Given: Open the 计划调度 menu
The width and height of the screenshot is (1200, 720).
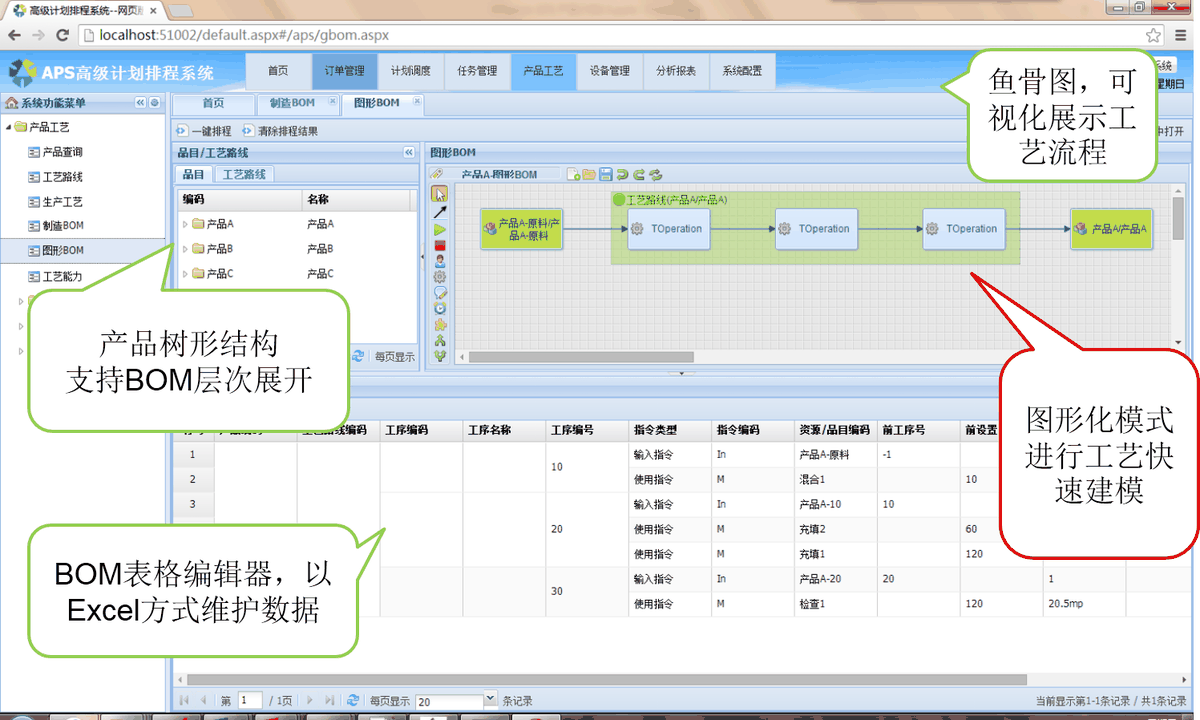Looking at the screenshot, I should pos(410,71).
